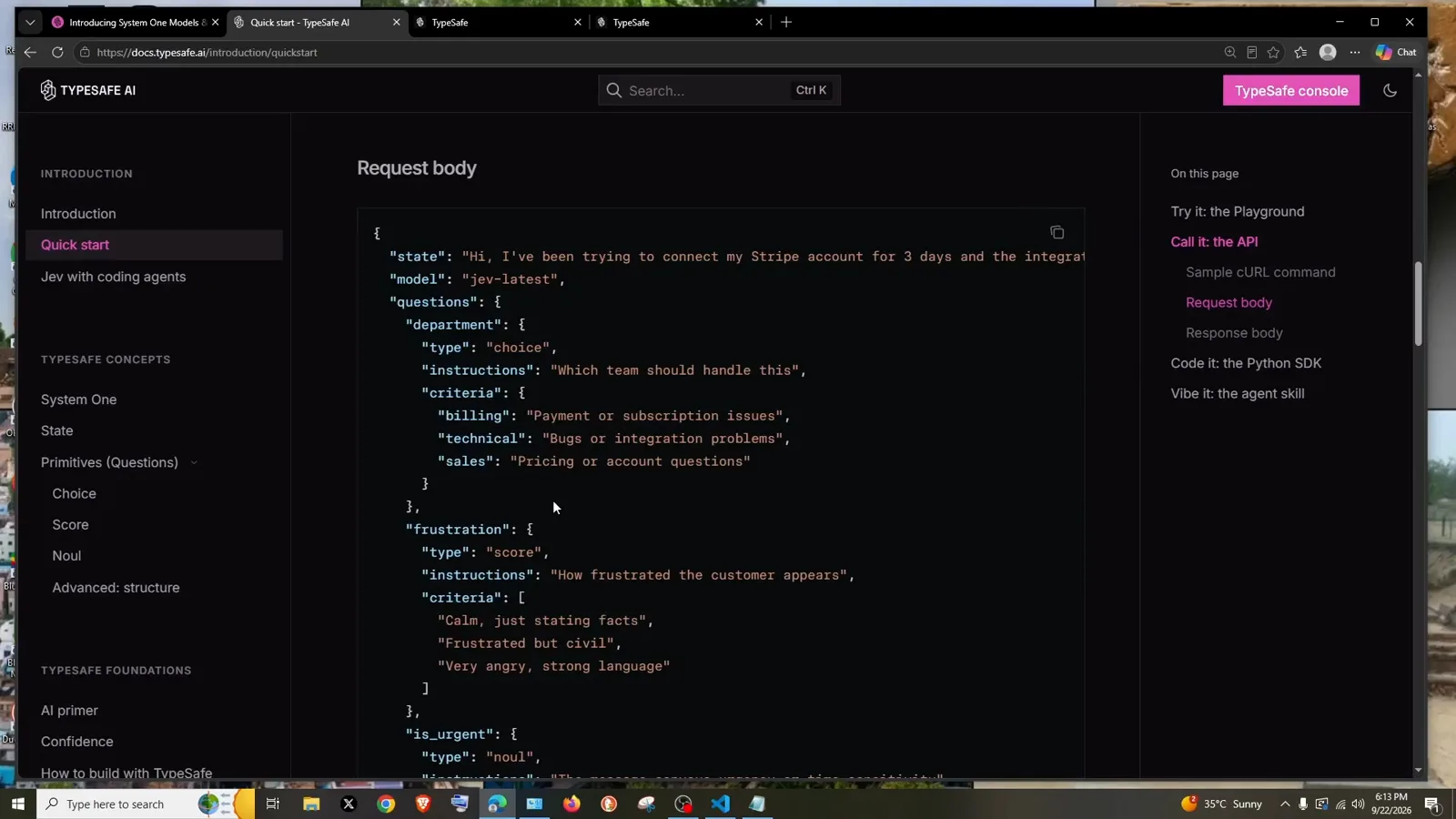
Task: Toggle dark mode with the moon icon
Action: [x=1390, y=90]
